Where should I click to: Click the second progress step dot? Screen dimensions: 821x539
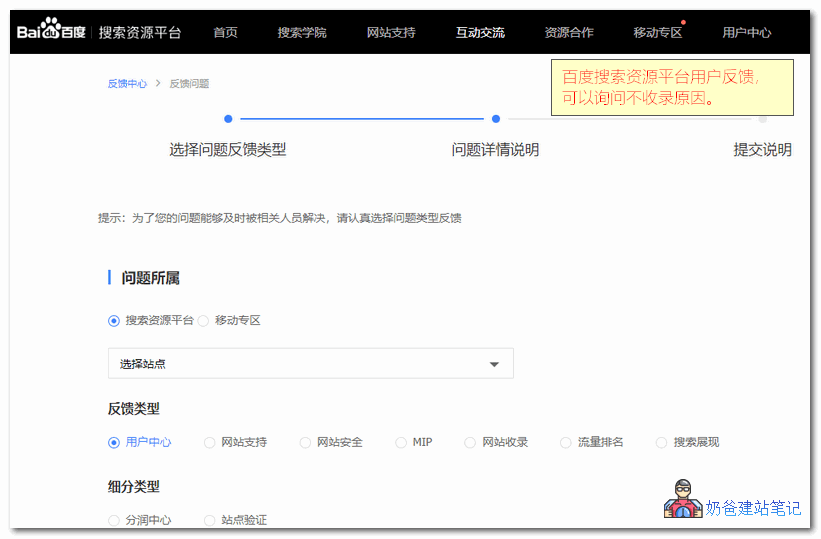pos(496,119)
